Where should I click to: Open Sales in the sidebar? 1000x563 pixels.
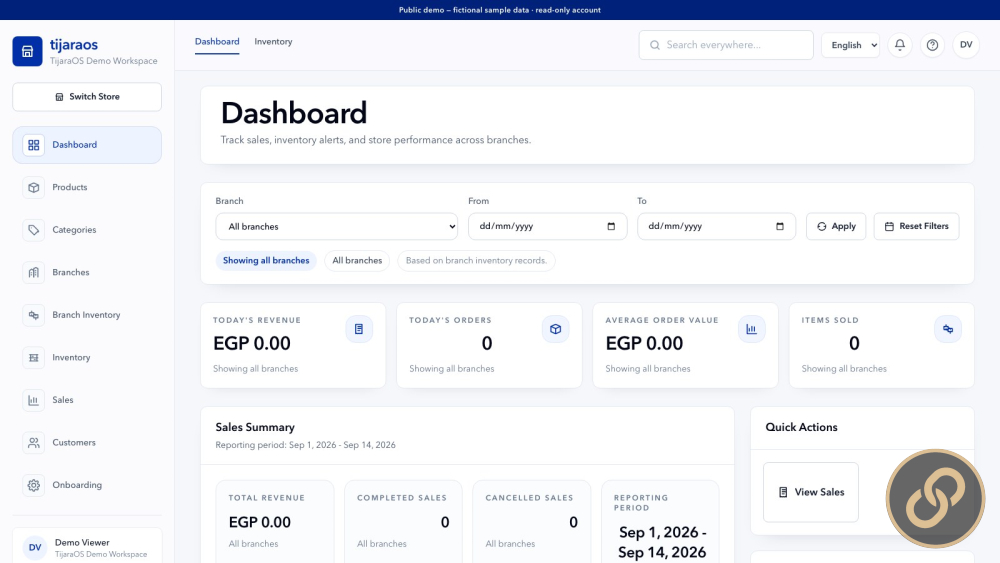(x=87, y=400)
